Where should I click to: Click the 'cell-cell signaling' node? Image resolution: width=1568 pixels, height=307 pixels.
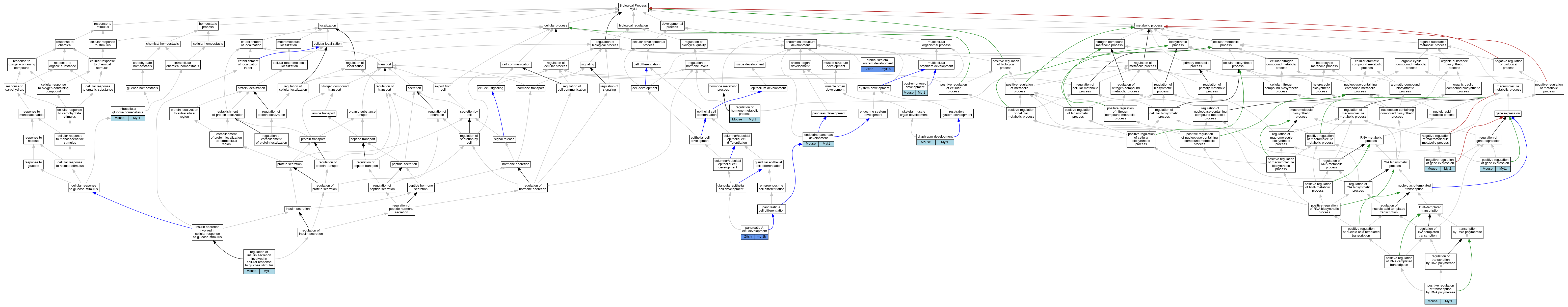(491, 88)
